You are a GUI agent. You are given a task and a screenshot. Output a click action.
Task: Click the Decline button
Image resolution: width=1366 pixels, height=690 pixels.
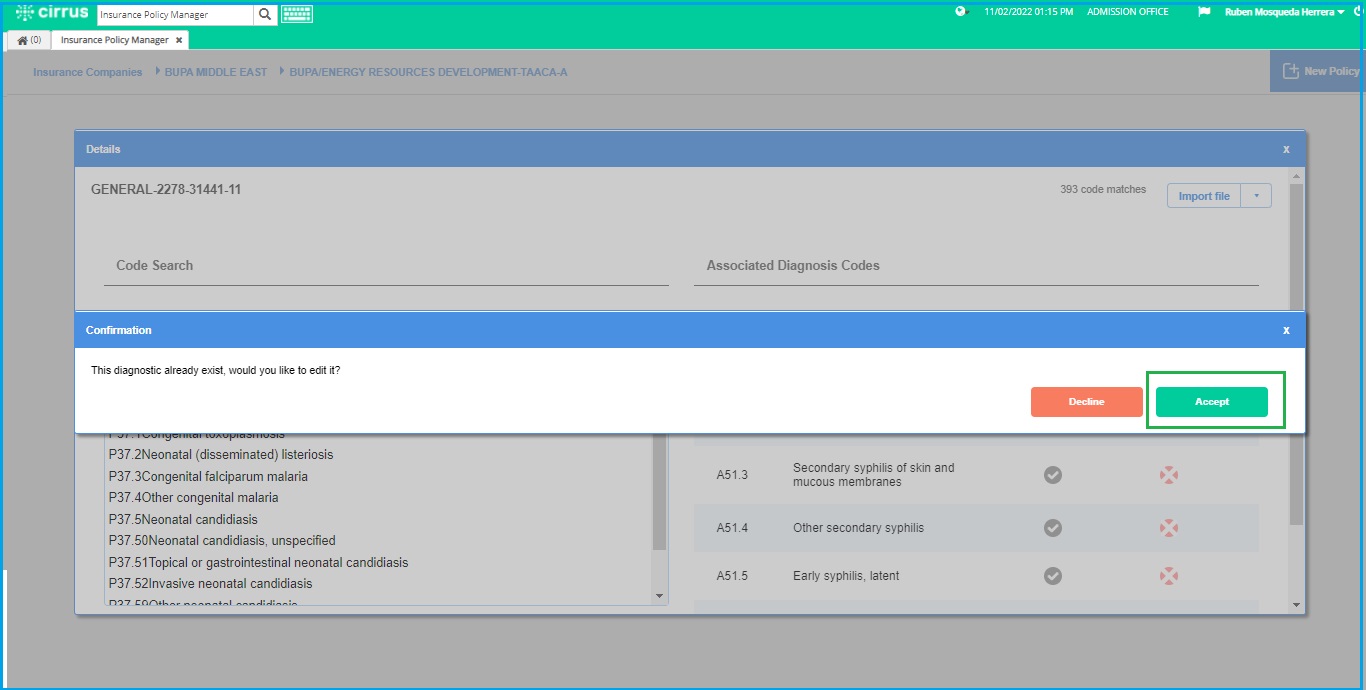point(1087,402)
